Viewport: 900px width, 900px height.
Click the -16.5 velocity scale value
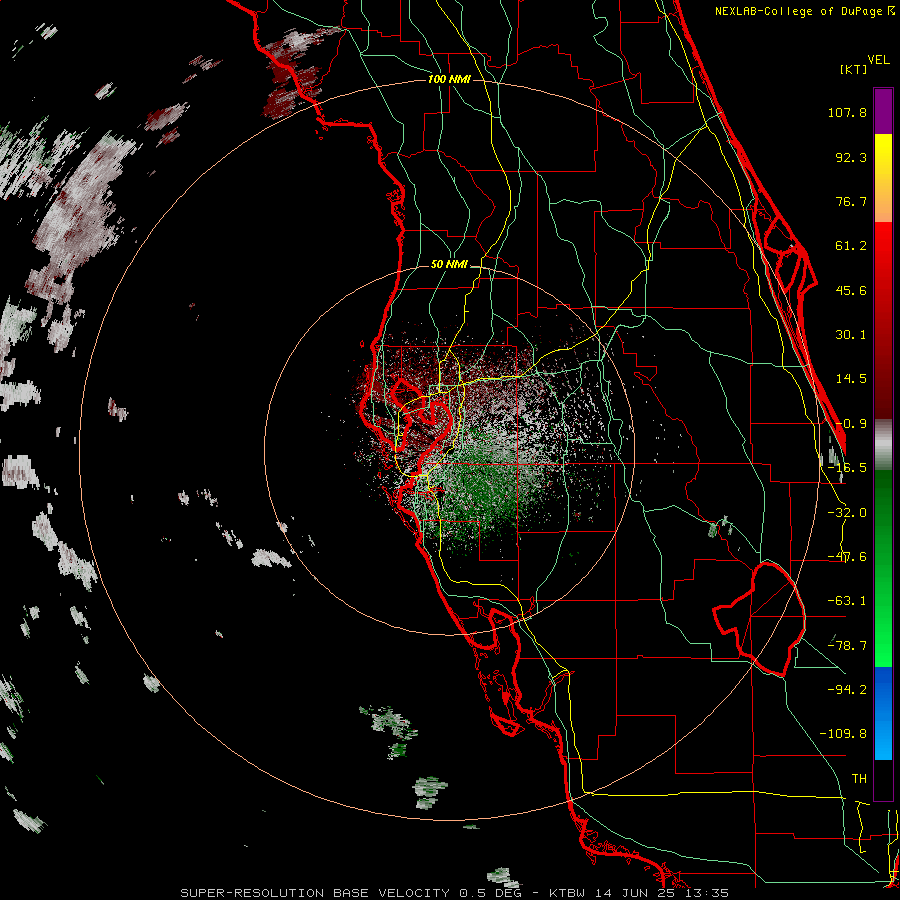[x=847, y=468]
